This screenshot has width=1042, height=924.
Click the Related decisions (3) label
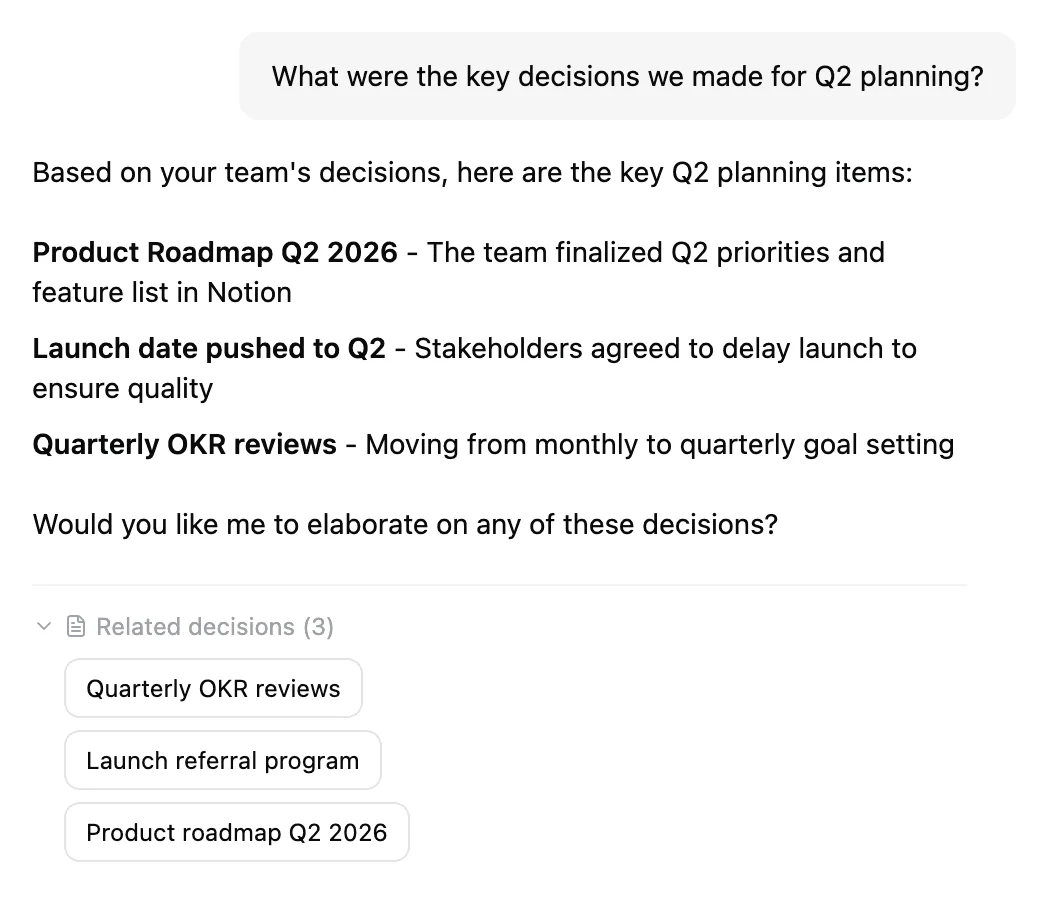tap(213, 627)
